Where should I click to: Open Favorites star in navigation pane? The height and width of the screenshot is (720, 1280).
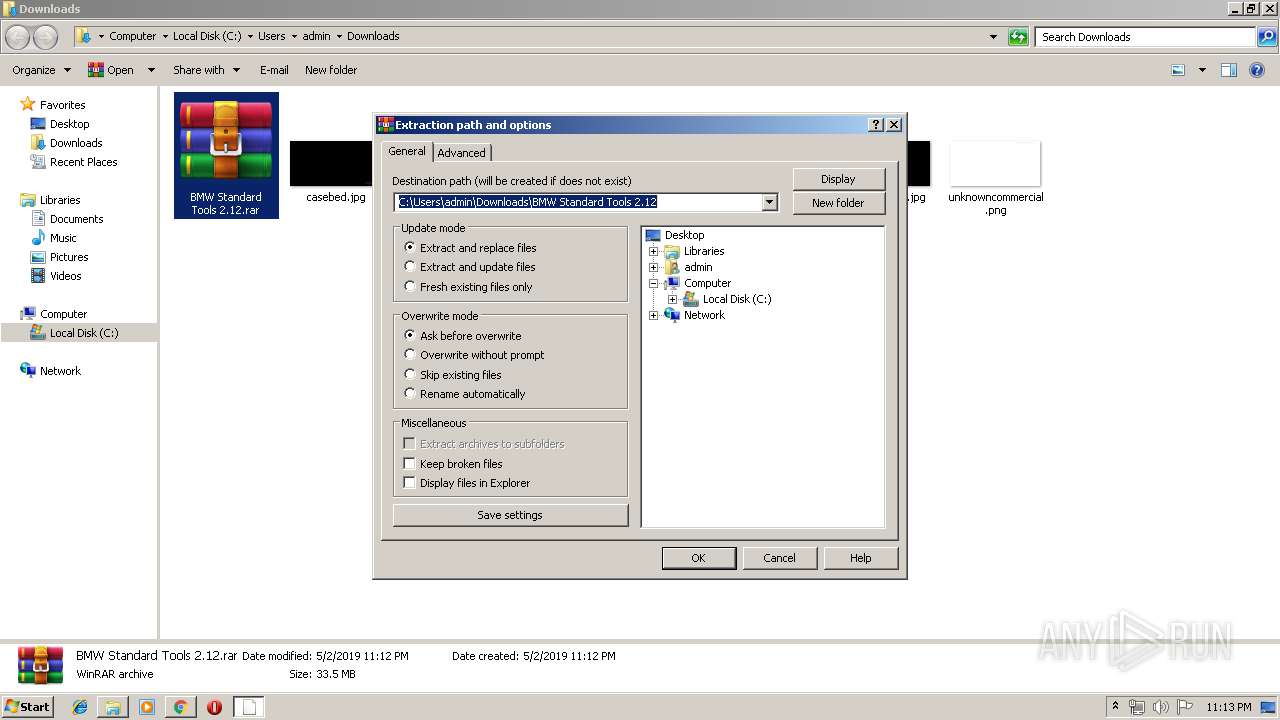point(28,104)
